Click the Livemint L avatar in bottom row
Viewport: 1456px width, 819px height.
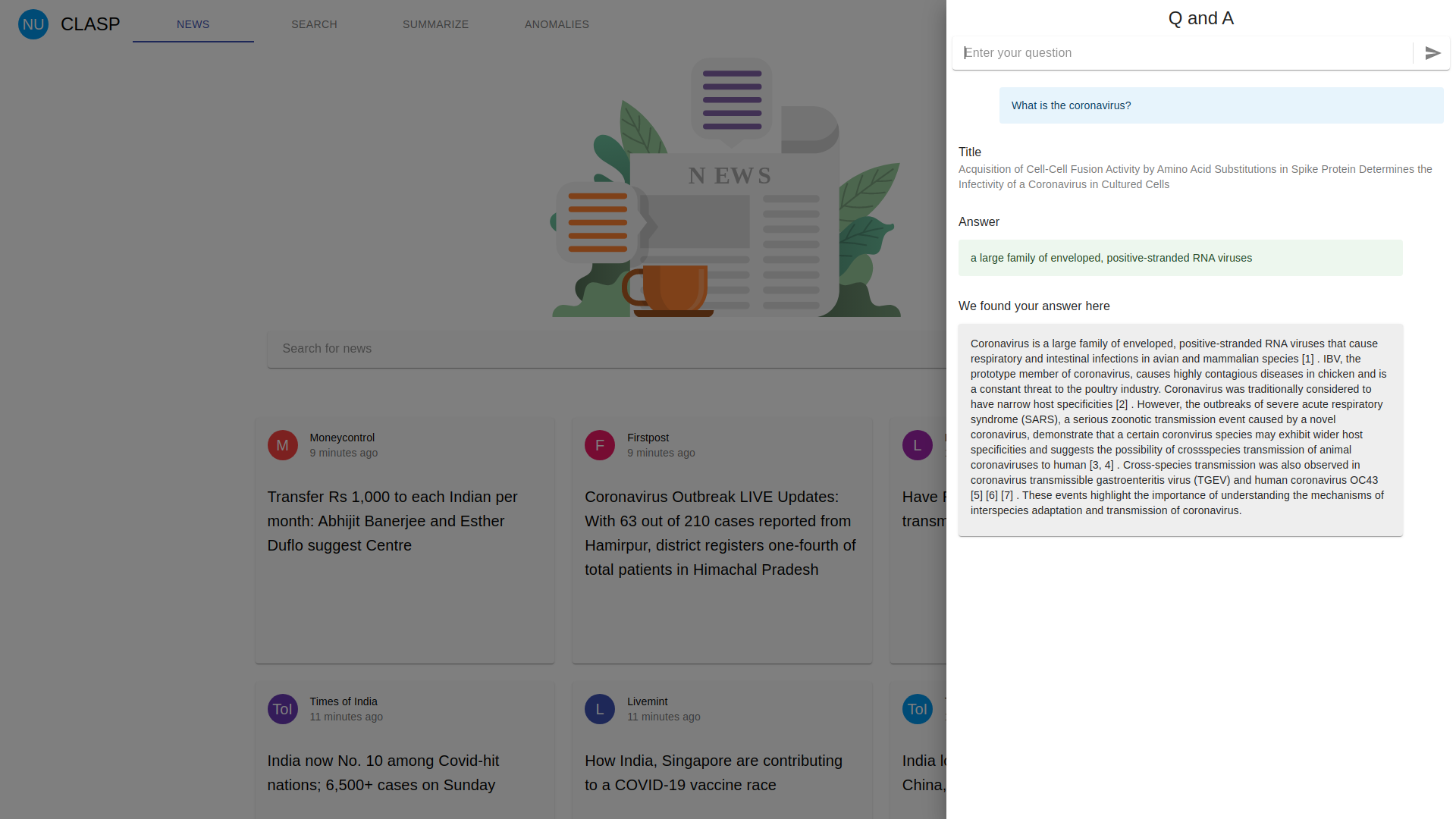pos(599,709)
